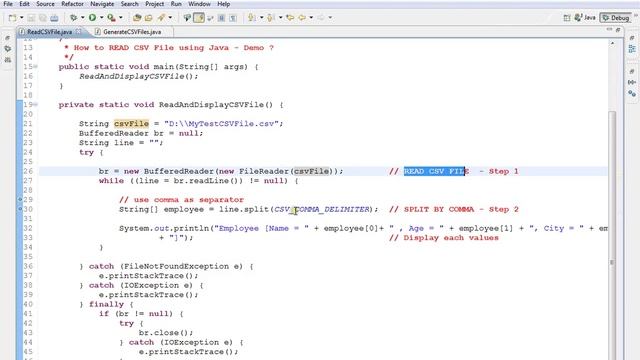Viewport: 640px width, 360px height.
Task: Click the Save toolbar icon
Action: tap(31, 18)
